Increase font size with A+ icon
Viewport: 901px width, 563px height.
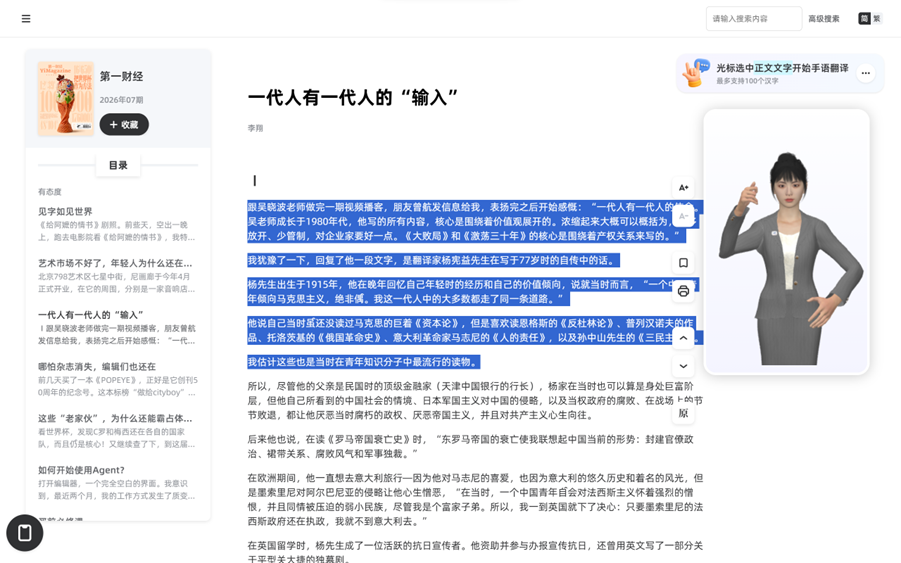(683, 188)
